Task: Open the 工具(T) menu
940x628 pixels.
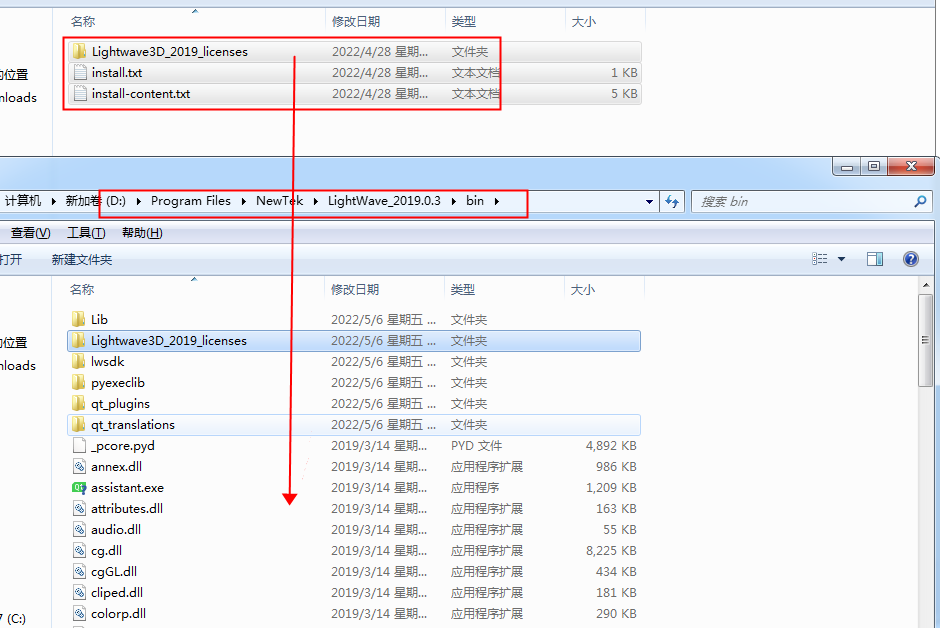Action: click(x=85, y=233)
